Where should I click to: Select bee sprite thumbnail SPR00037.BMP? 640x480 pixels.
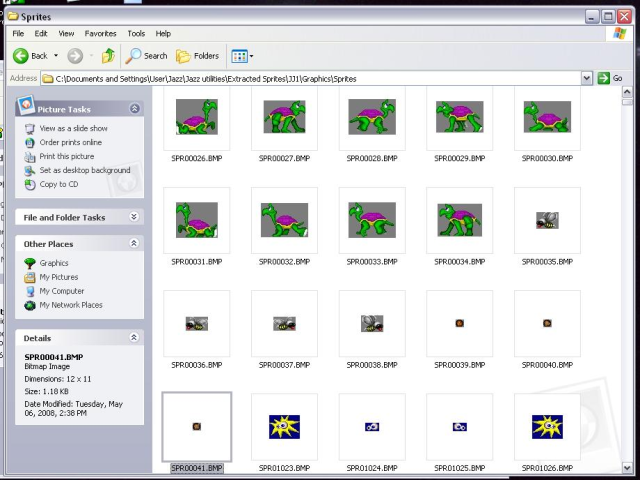(x=284, y=323)
